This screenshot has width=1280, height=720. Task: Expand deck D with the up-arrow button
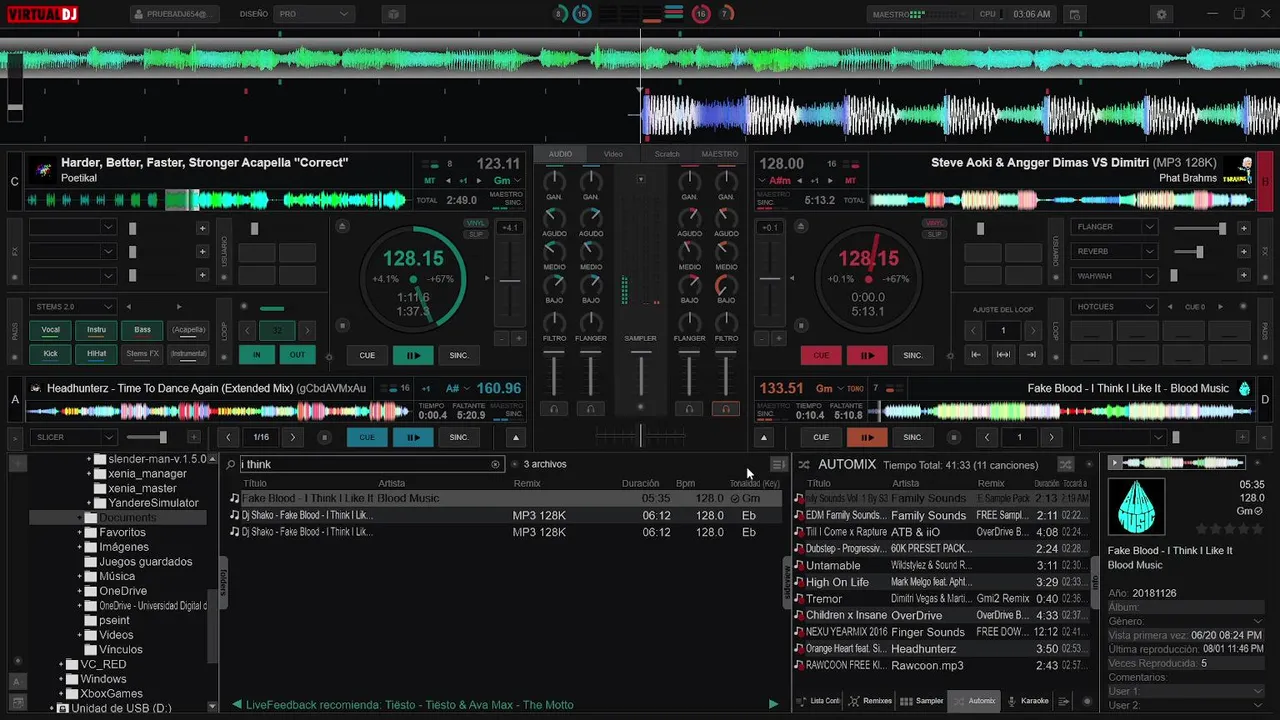coord(764,437)
